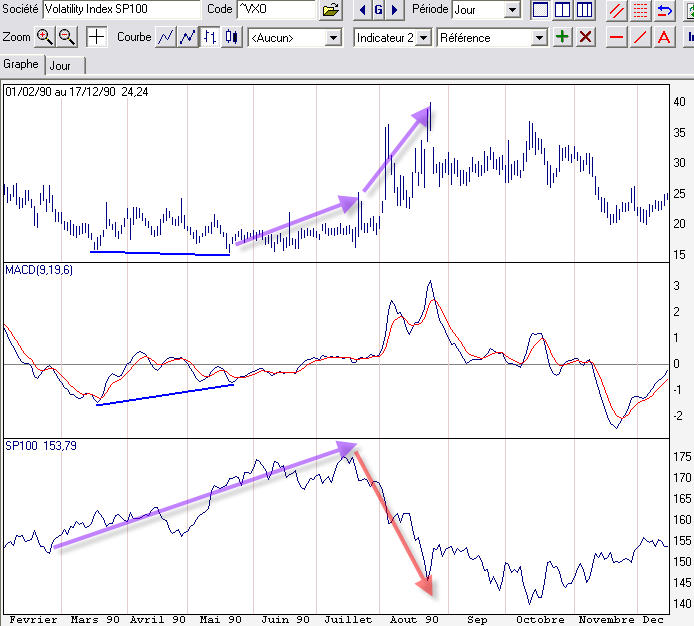Click the Avril 90 axis label
This screenshot has height=626, width=694.
157,619
